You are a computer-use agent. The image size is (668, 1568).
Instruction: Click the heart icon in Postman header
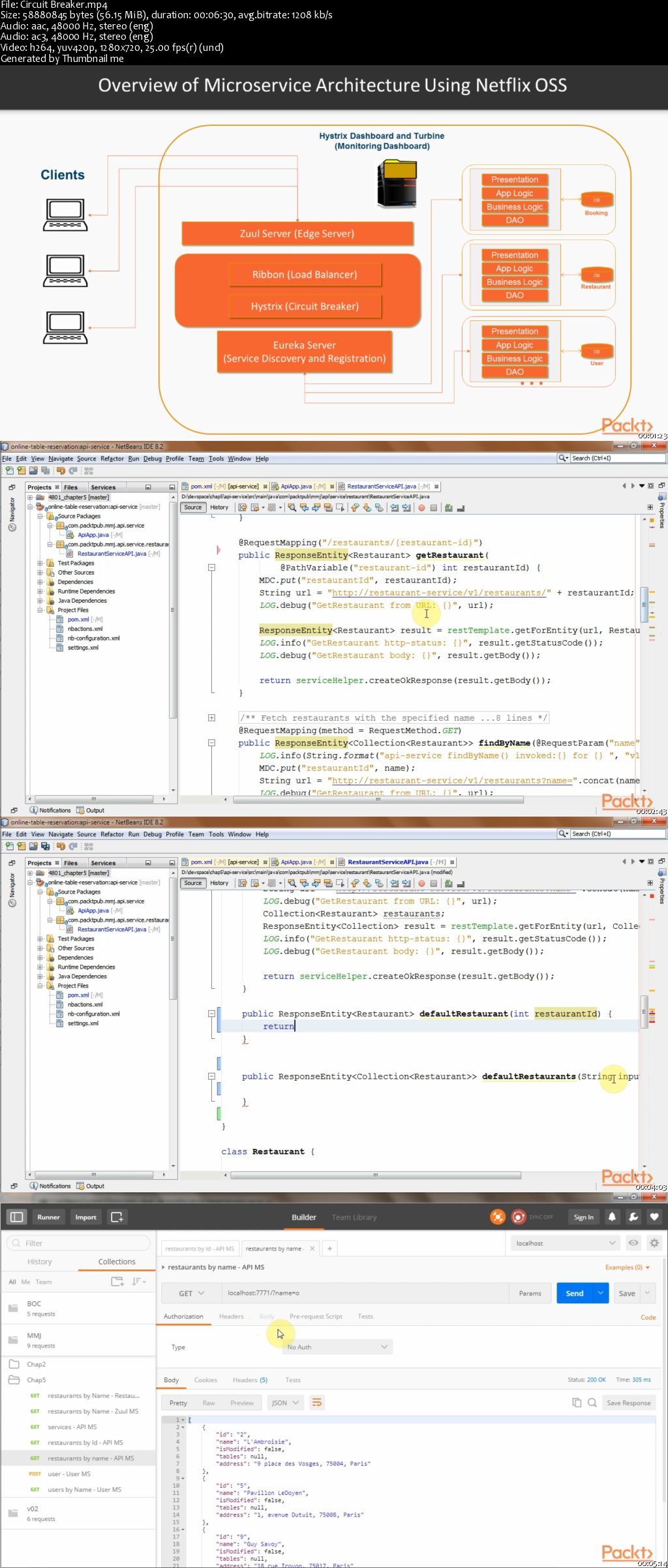click(x=654, y=1217)
